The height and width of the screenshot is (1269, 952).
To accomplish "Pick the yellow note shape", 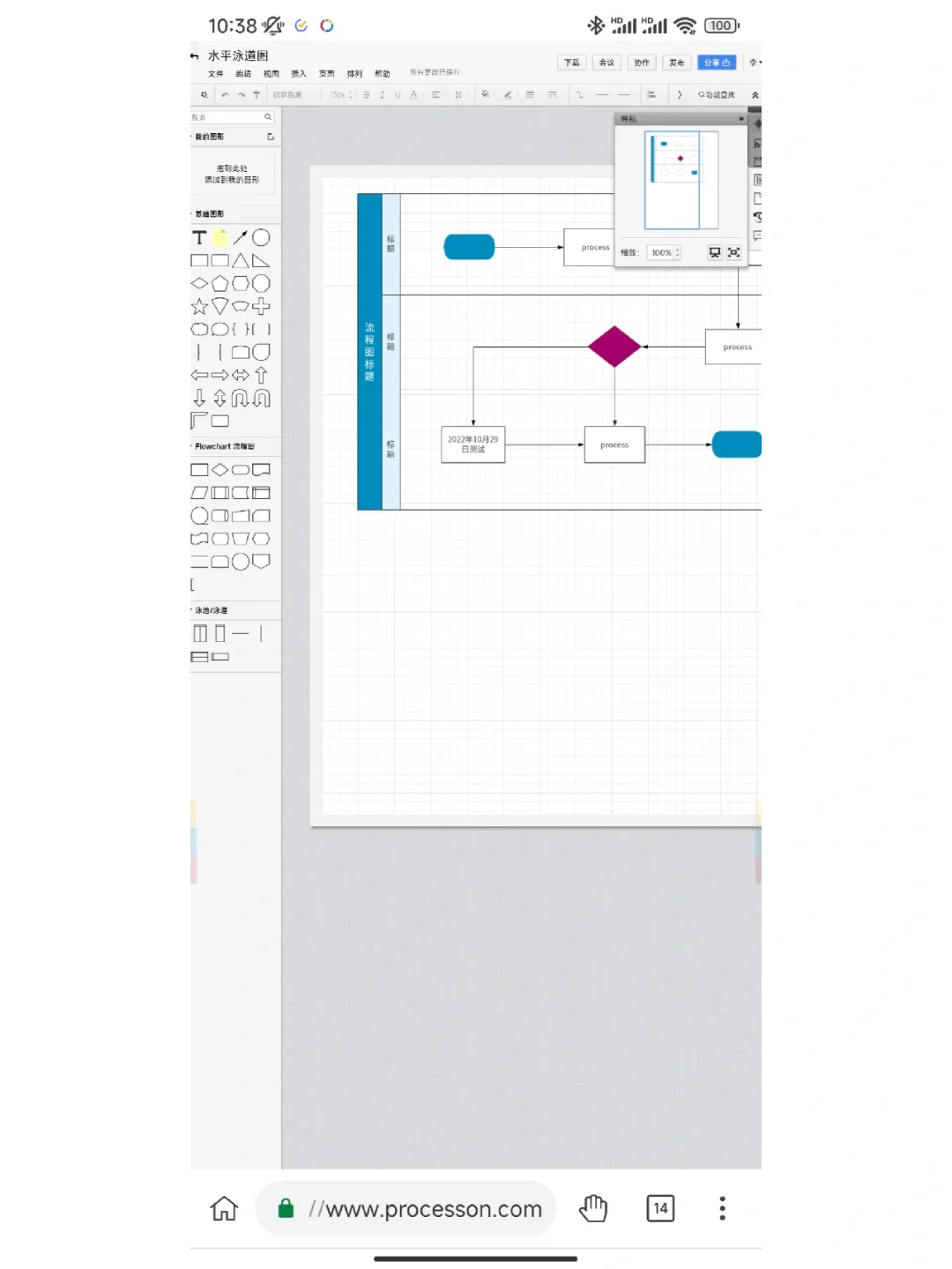I will click(219, 237).
